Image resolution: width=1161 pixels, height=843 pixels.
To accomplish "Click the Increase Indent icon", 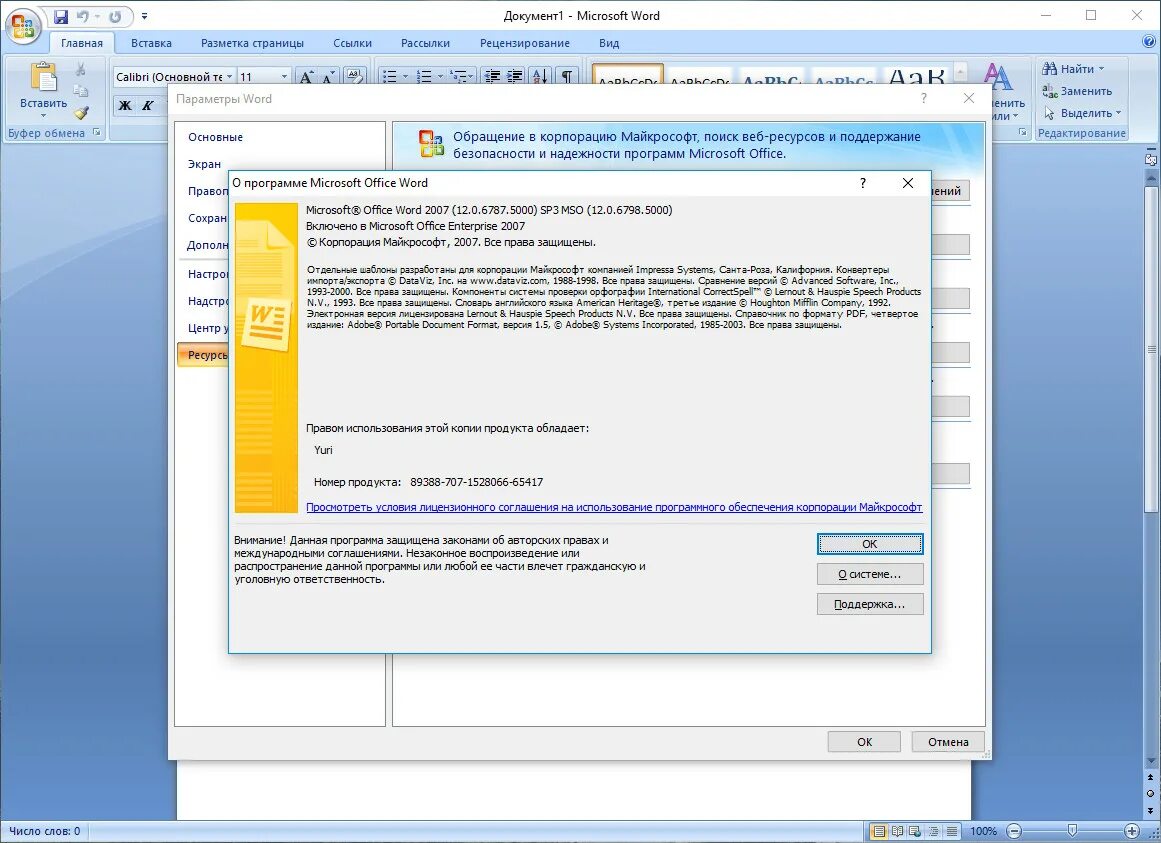I will [x=515, y=76].
